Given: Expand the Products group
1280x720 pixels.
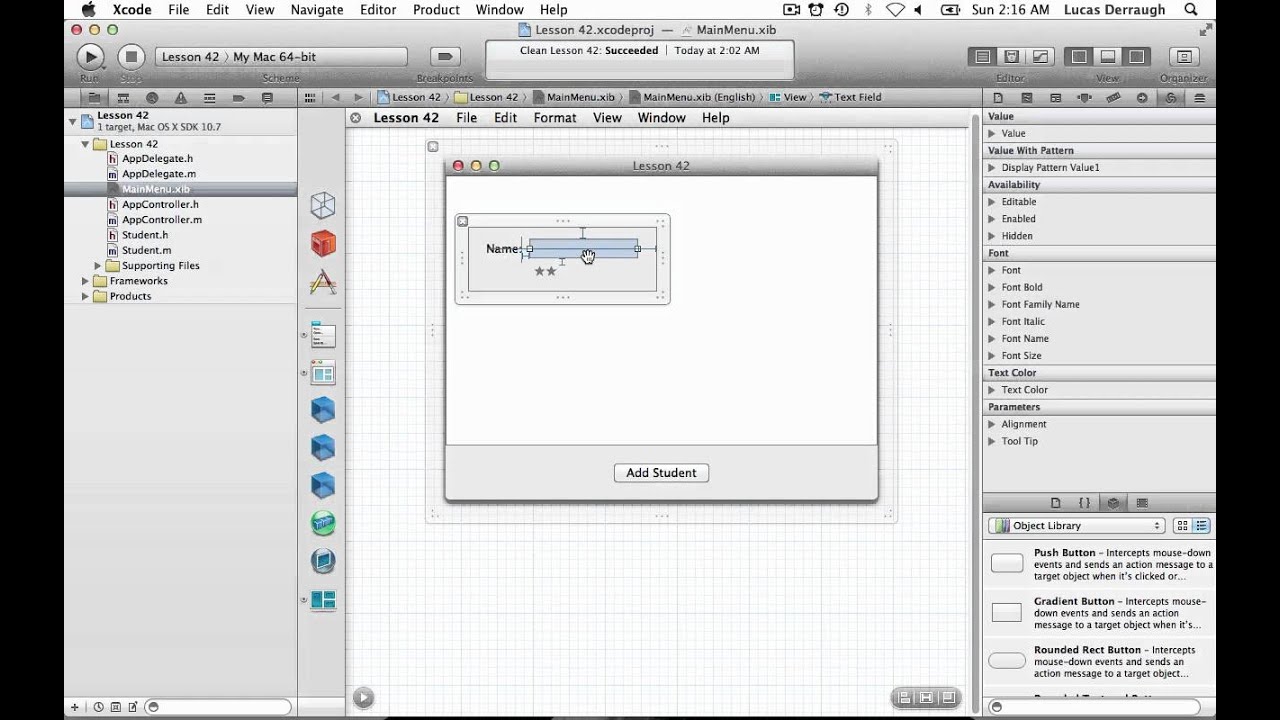Looking at the screenshot, I should pos(85,296).
